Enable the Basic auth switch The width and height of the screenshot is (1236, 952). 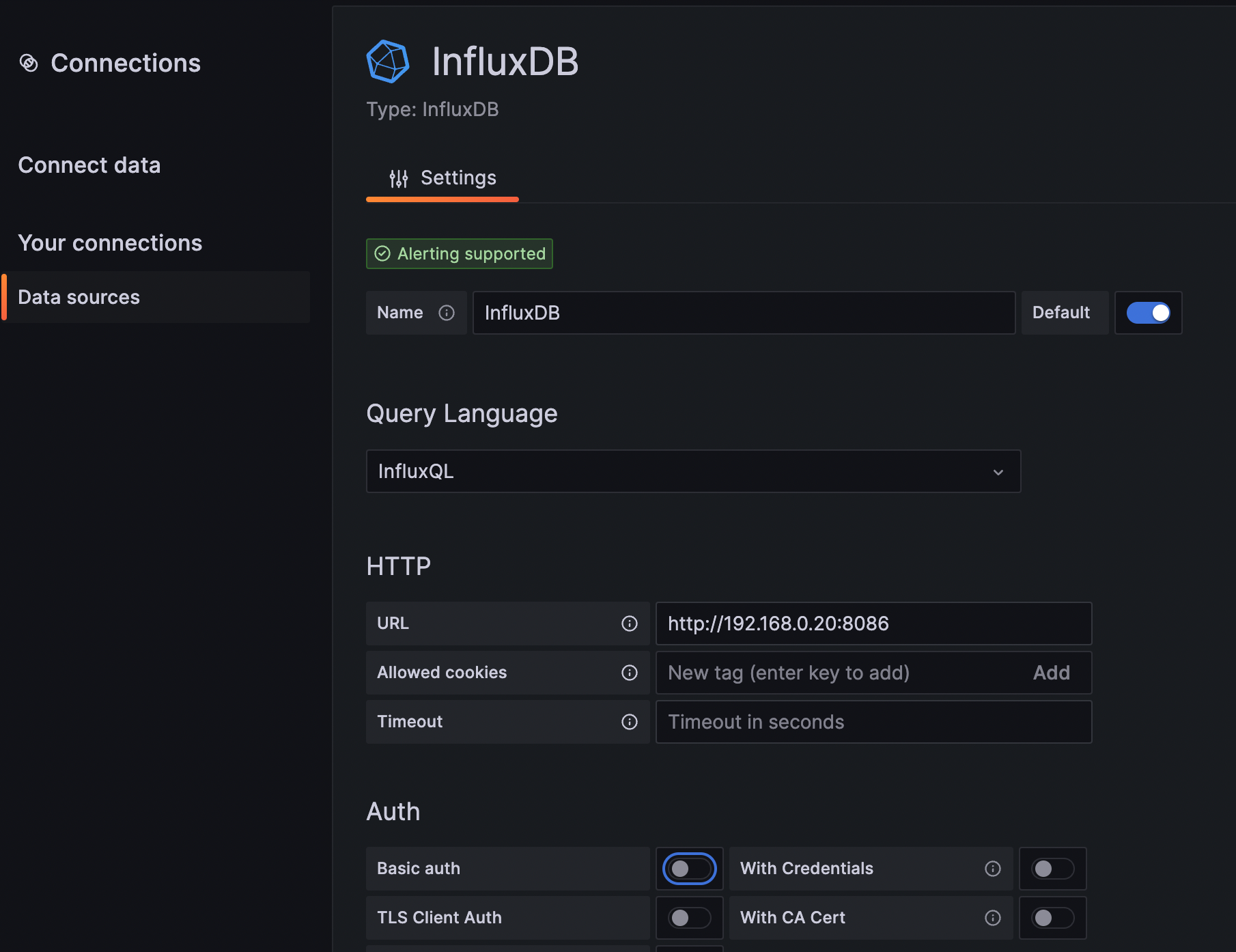tap(690, 869)
